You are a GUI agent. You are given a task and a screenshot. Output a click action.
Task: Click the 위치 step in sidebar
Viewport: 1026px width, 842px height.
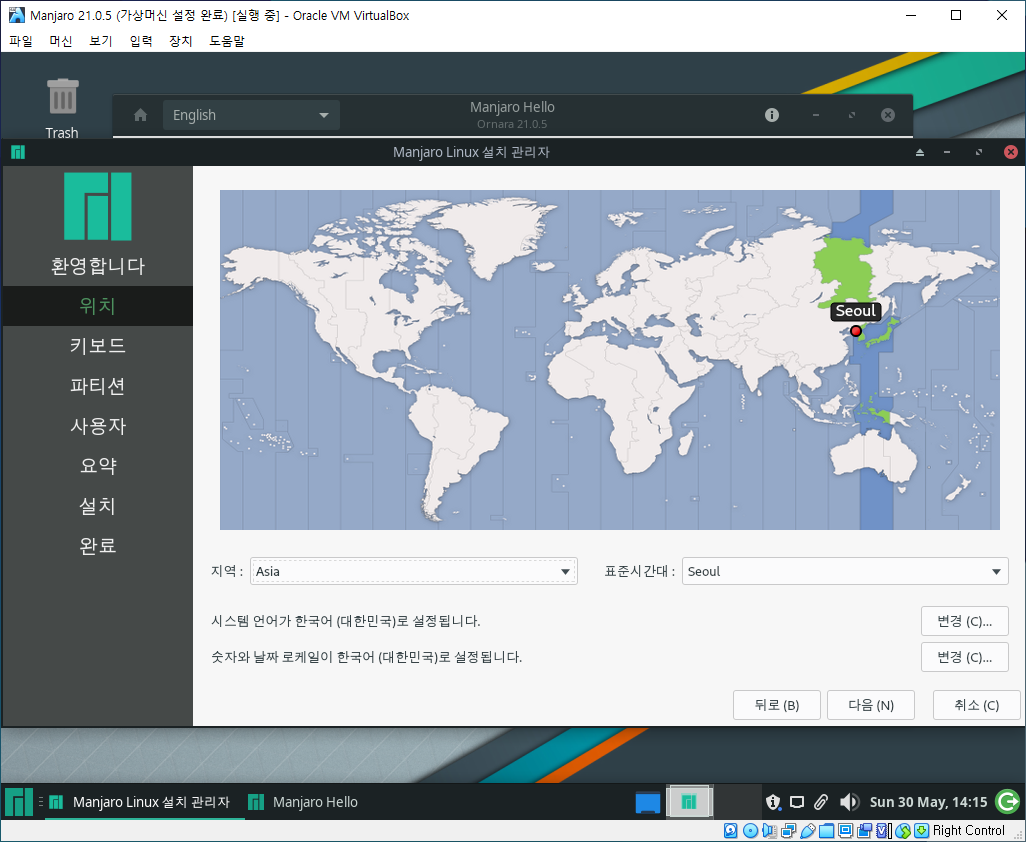[x=97, y=306]
